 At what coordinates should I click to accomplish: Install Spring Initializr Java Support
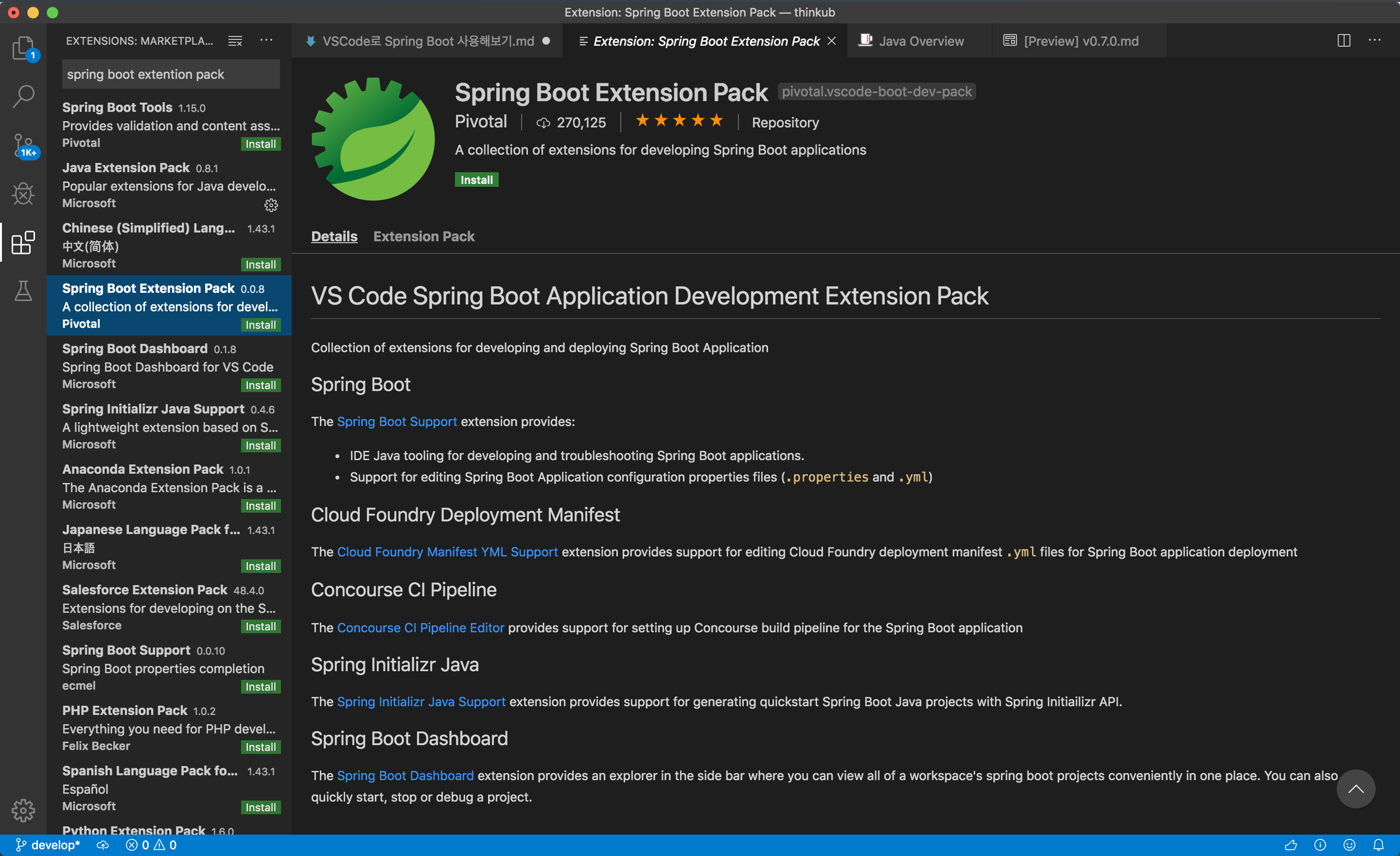[260, 445]
